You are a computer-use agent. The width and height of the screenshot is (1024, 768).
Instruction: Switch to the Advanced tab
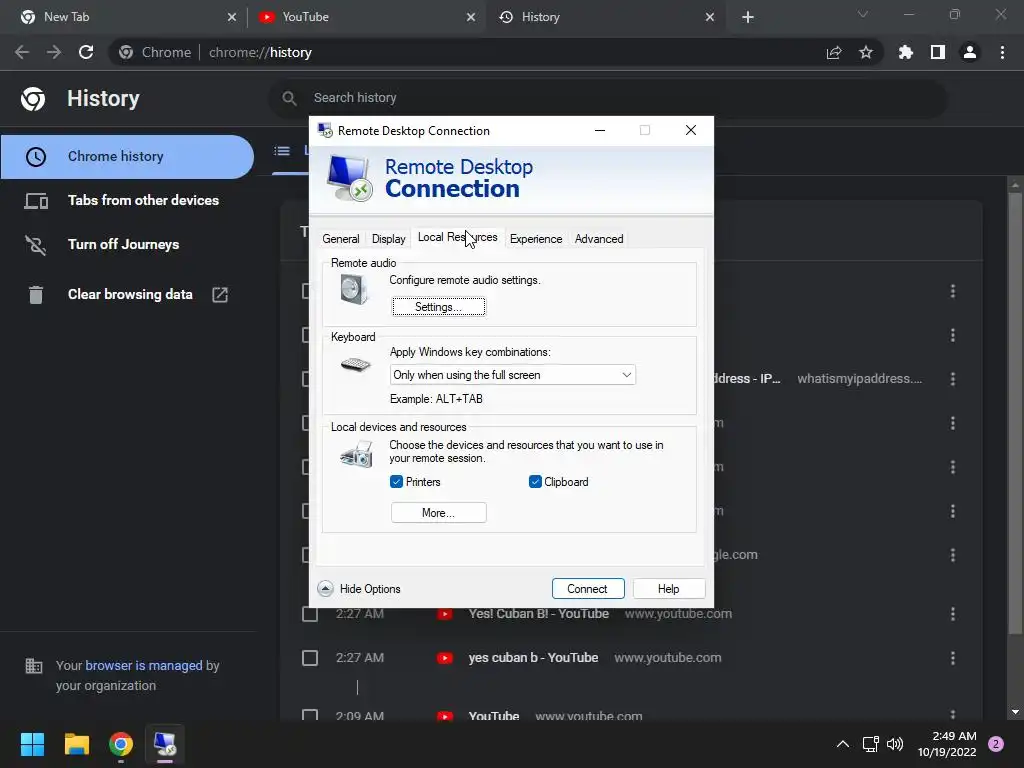[599, 239]
